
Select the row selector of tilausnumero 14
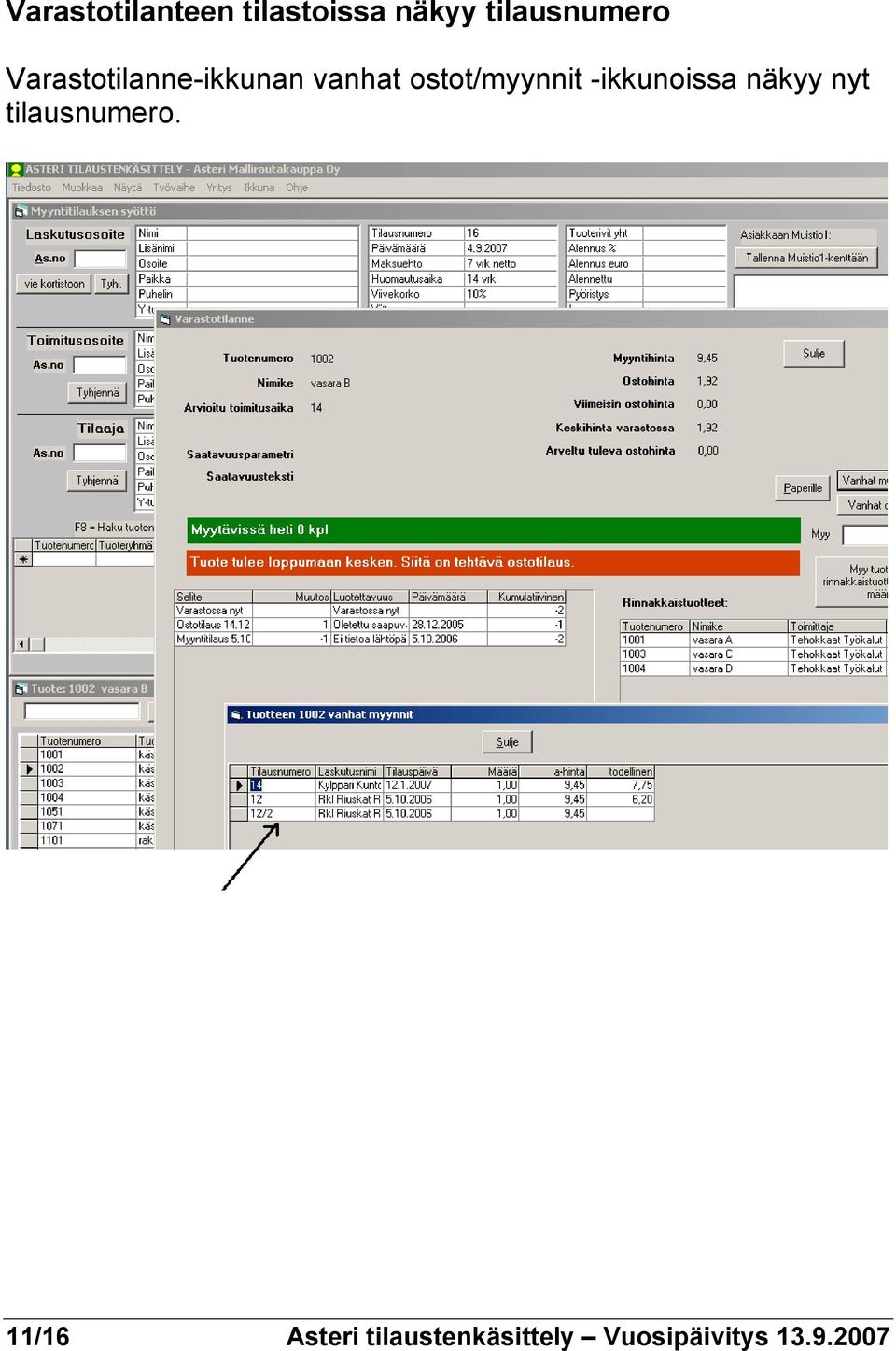240,785
